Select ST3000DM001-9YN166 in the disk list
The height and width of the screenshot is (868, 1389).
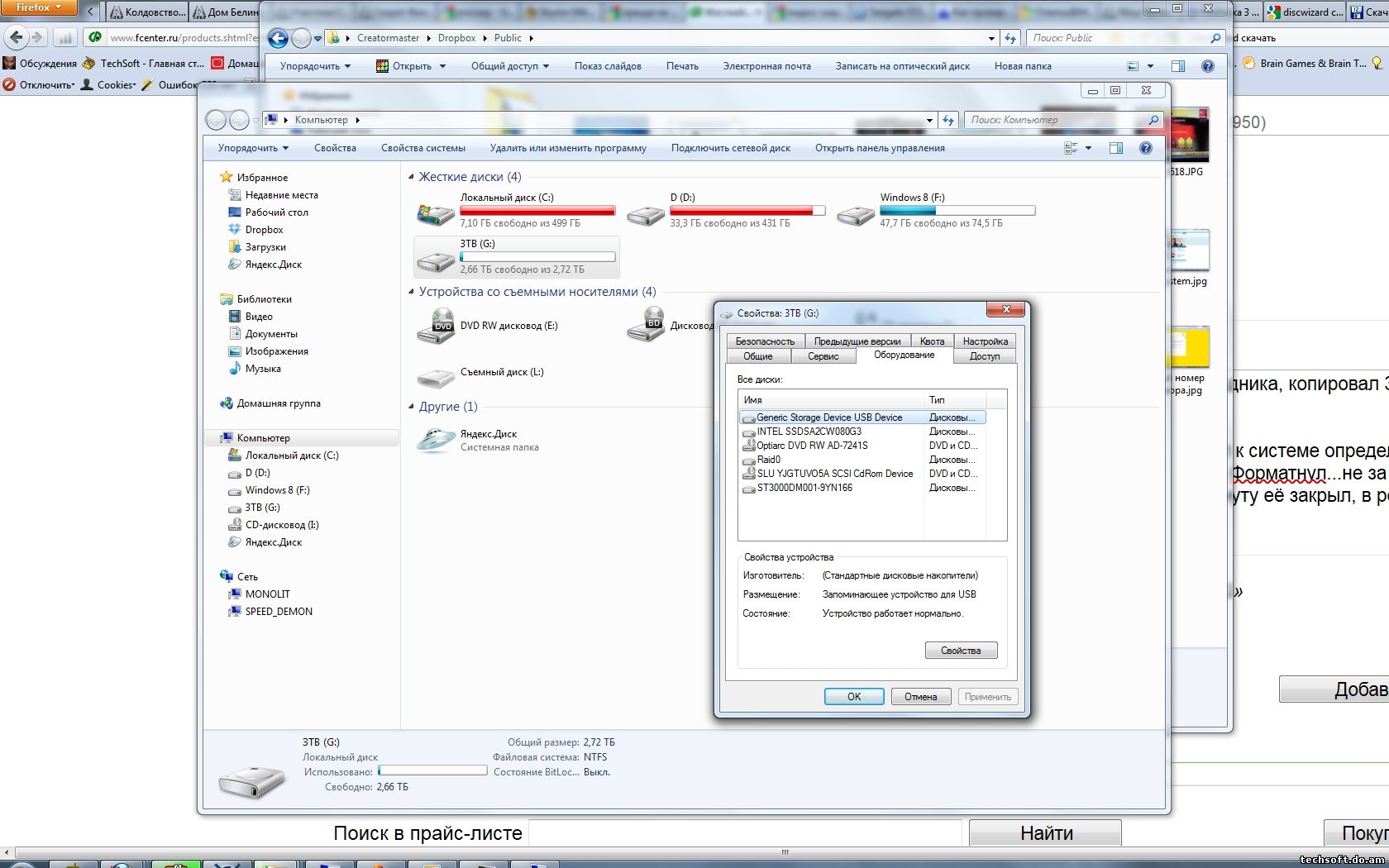pyautogui.click(x=804, y=488)
